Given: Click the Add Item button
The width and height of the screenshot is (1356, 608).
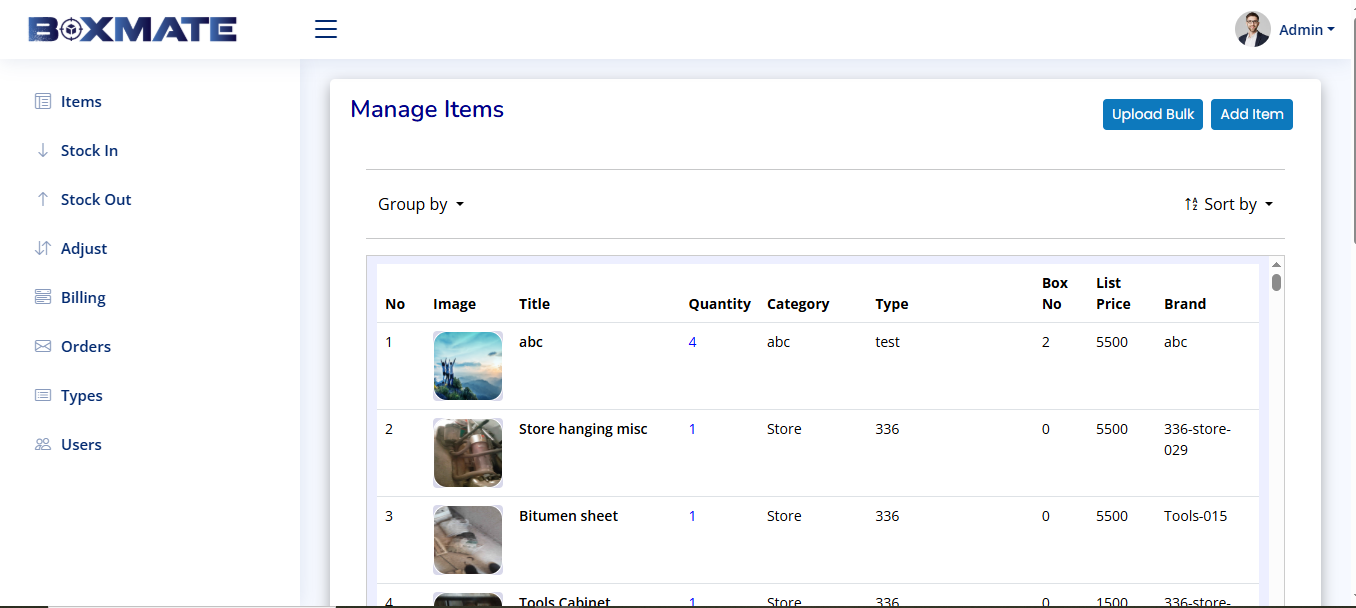Looking at the screenshot, I should coord(1252,114).
